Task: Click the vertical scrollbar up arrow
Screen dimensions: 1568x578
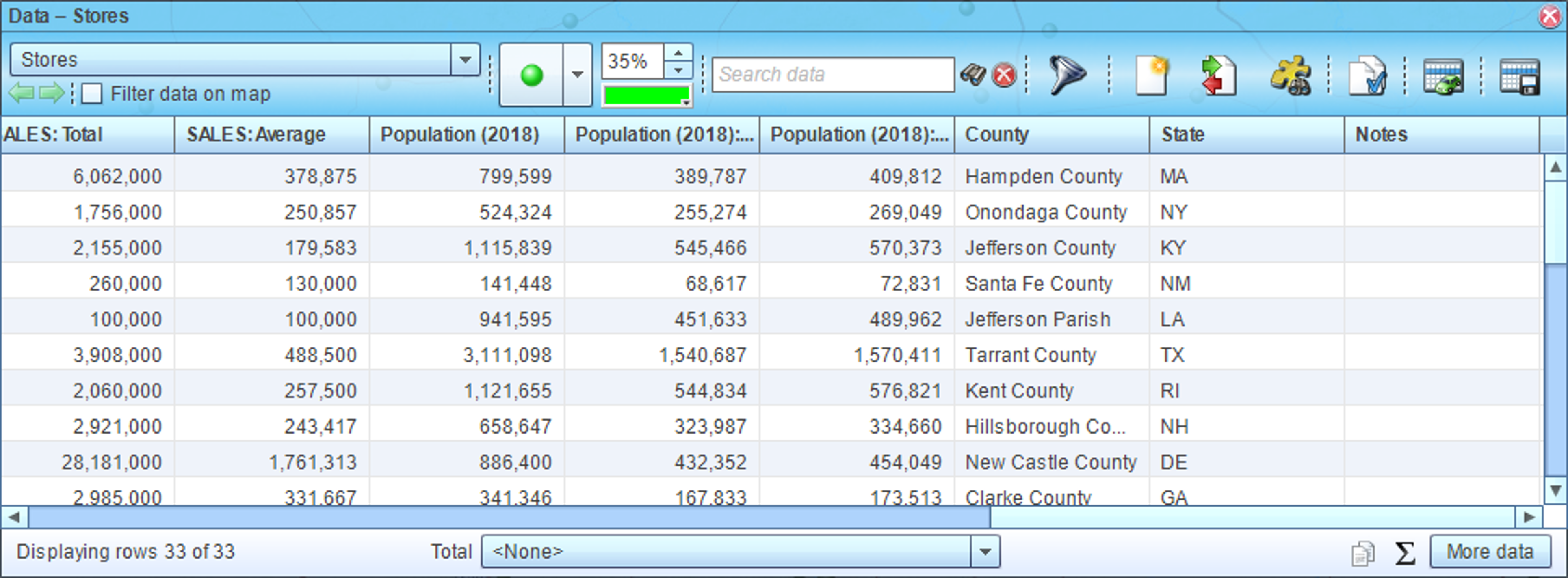Action: tap(1555, 167)
